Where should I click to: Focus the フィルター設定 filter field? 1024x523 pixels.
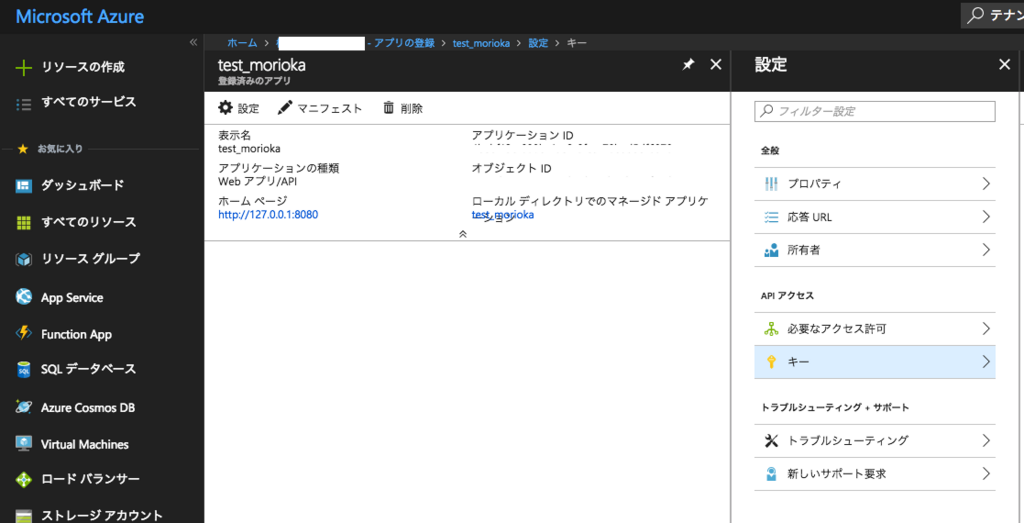[x=874, y=112]
